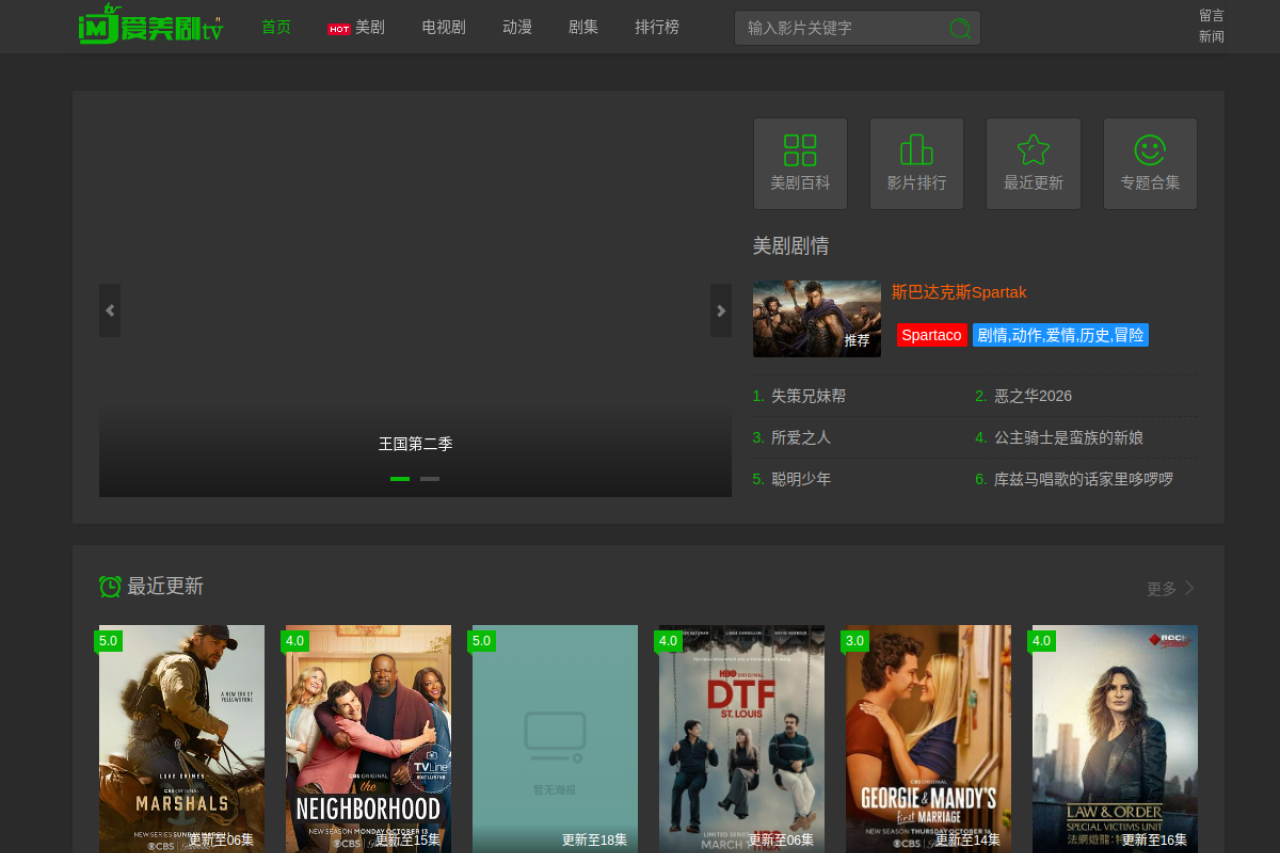Screen dimensions: 1280x853
Task: Focus the 输入影片关键字 search field
Action: point(845,28)
